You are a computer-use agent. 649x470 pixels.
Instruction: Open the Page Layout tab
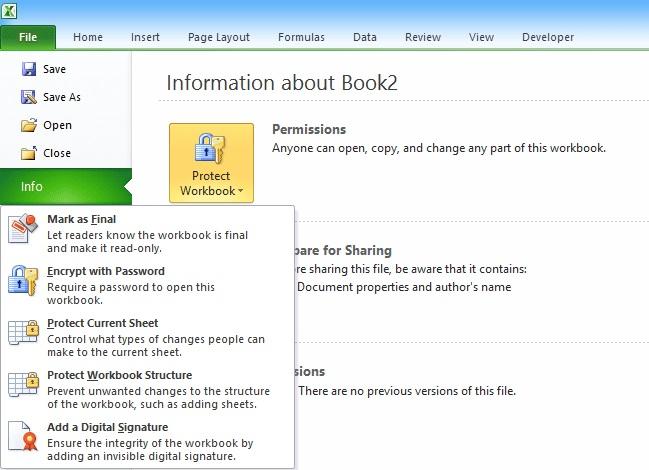(x=219, y=37)
